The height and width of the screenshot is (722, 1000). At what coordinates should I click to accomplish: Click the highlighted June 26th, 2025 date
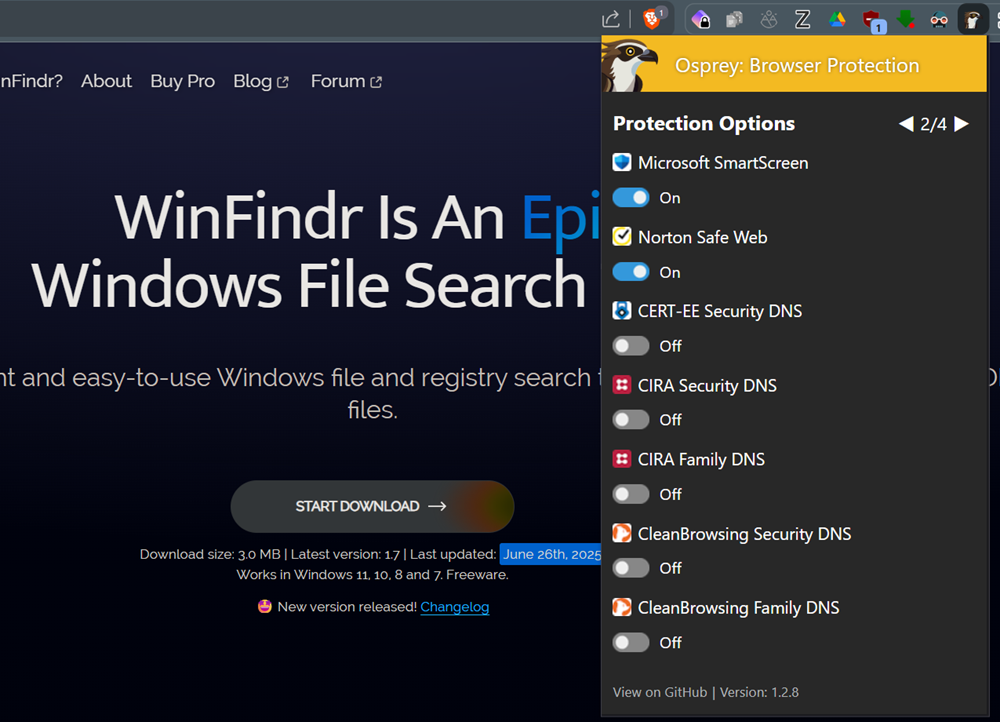coord(551,554)
